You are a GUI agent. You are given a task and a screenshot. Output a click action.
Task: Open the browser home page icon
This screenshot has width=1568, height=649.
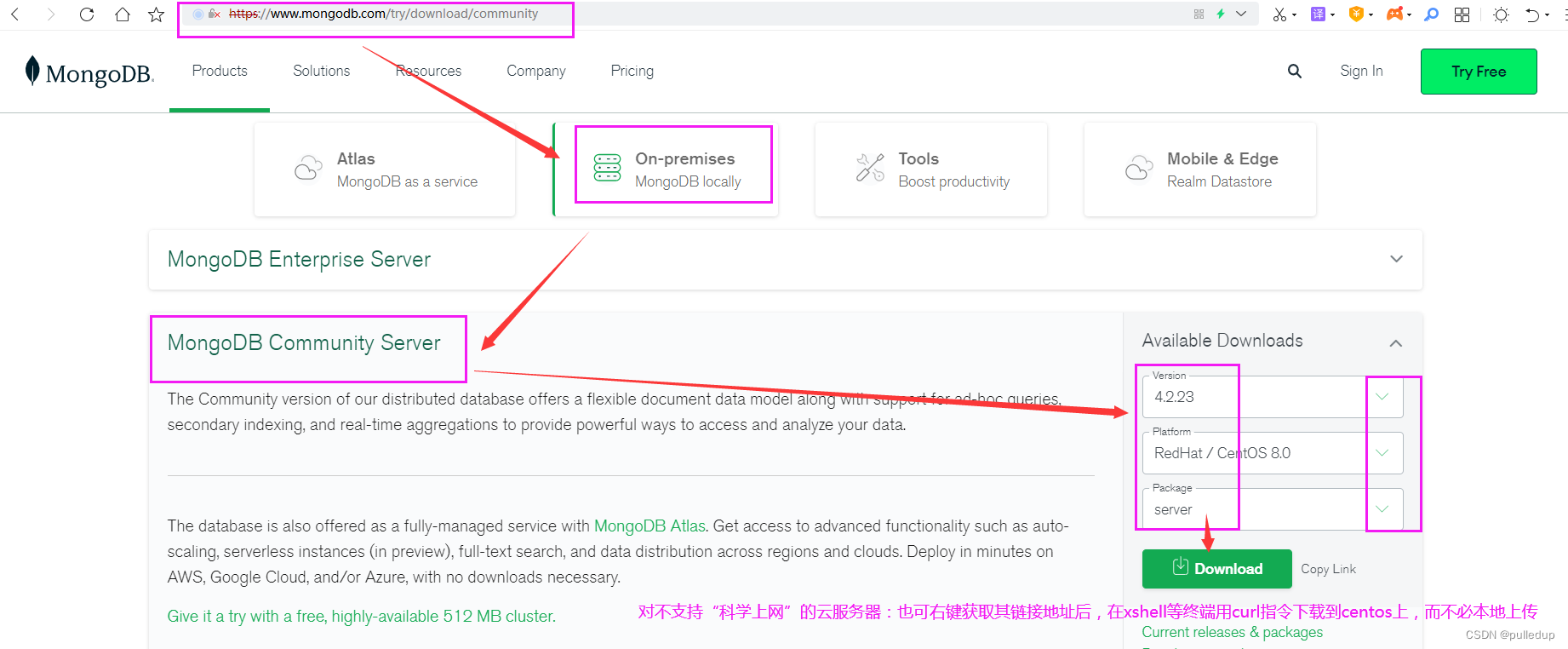pyautogui.click(x=123, y=14)
